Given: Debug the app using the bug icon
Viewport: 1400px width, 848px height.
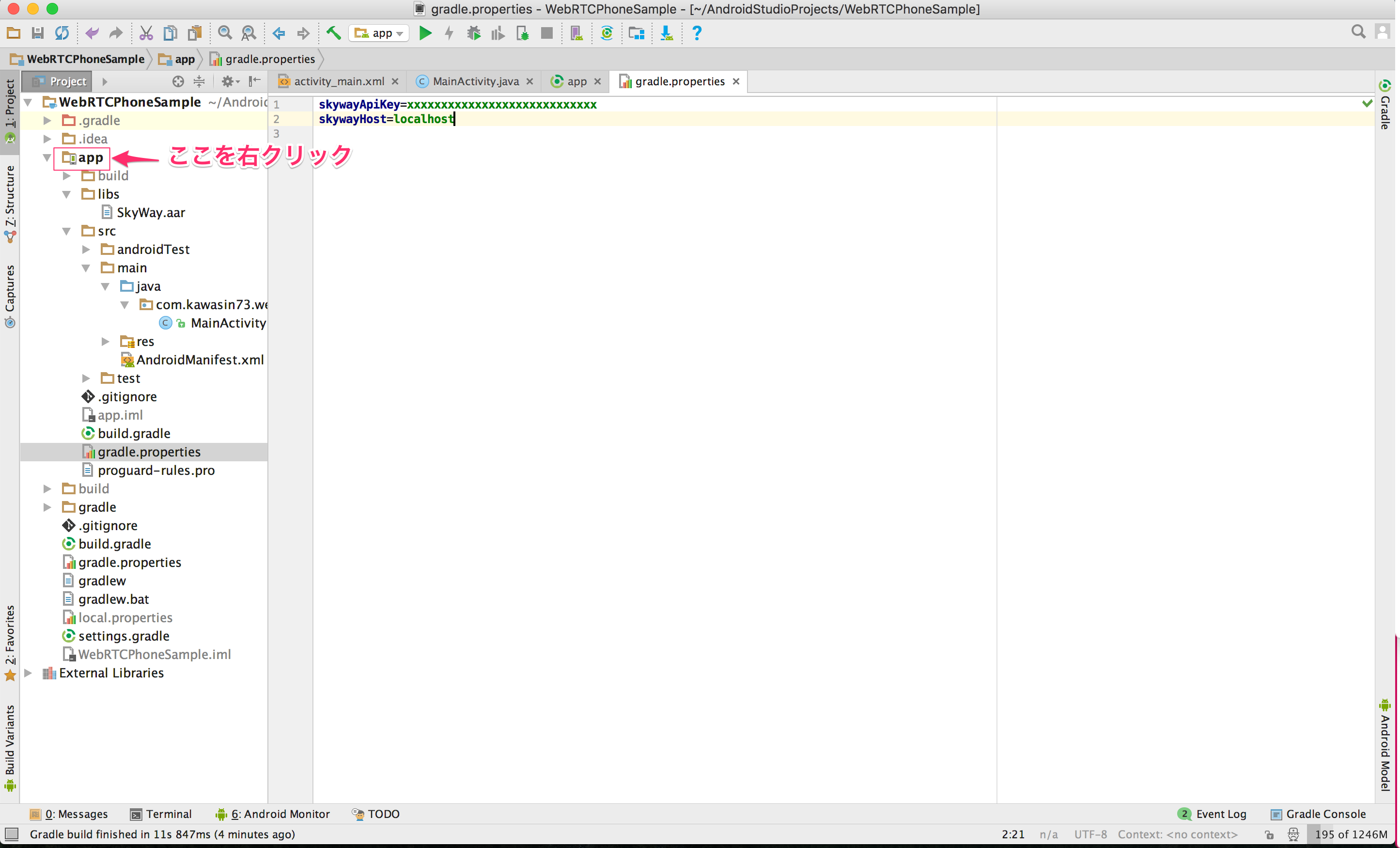Looking at the screenshot, I should [x=473, y=33].
